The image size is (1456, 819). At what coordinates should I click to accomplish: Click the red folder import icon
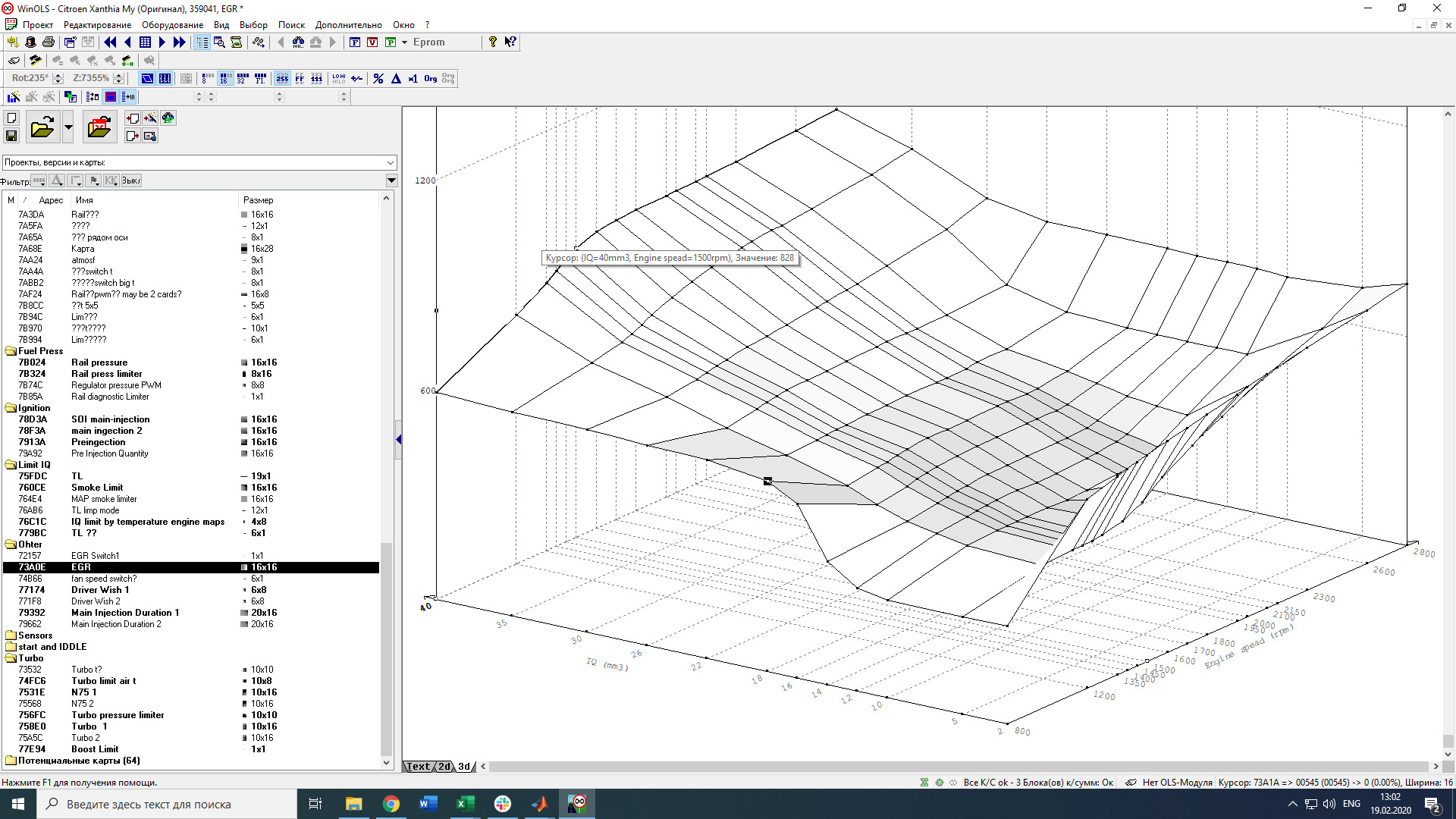point(99,127)
